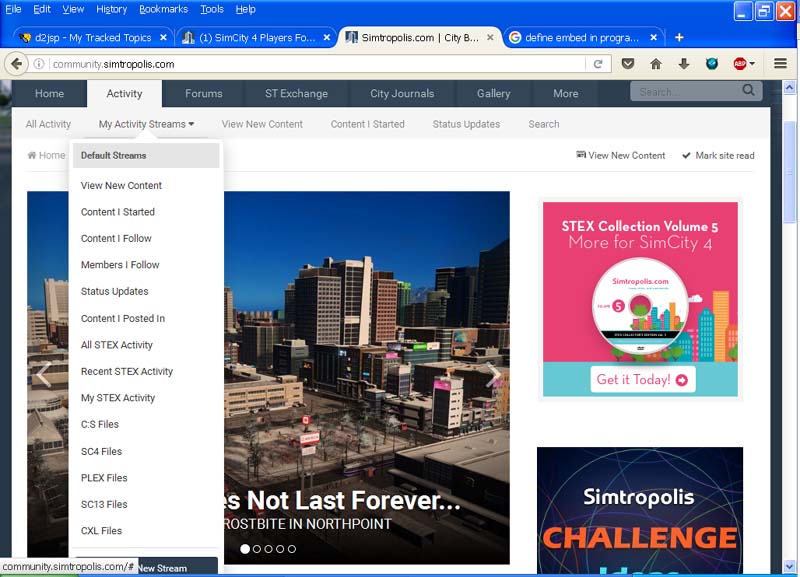
Task: Click the browser address bar URL
Action: [x=316, y=64]
